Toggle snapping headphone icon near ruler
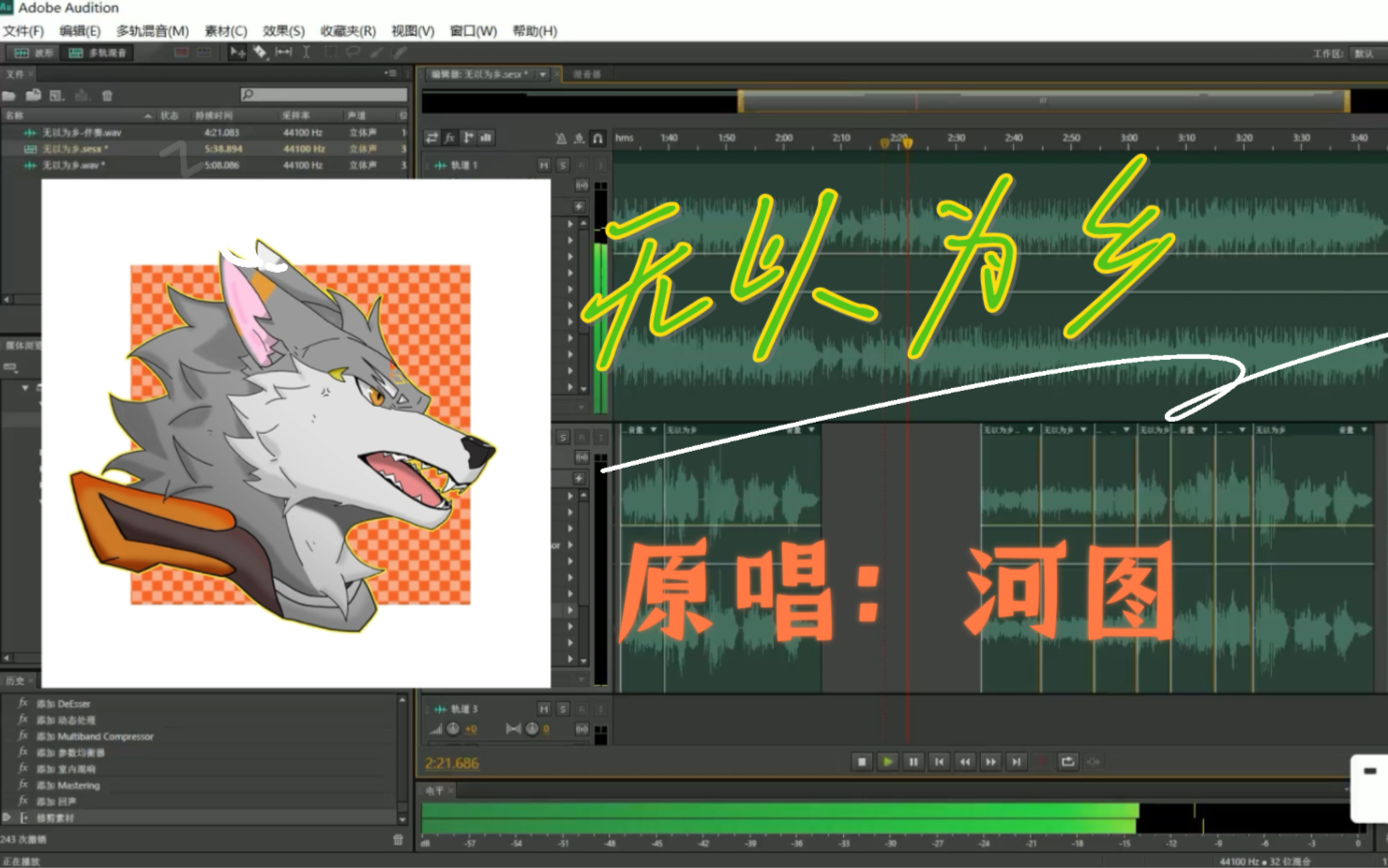The height and width of the screenshot is (868, 1388). coord(597,138)
